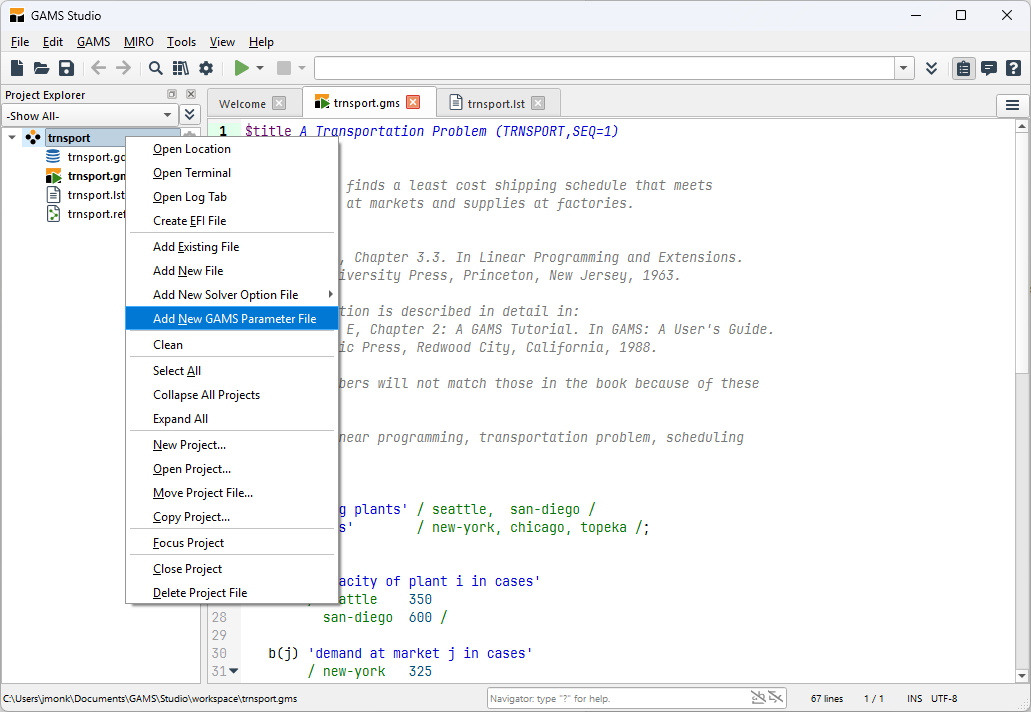Select Add New GAMS Parameter File
The width and height of the screenshot is (1031, 712).
234,319
